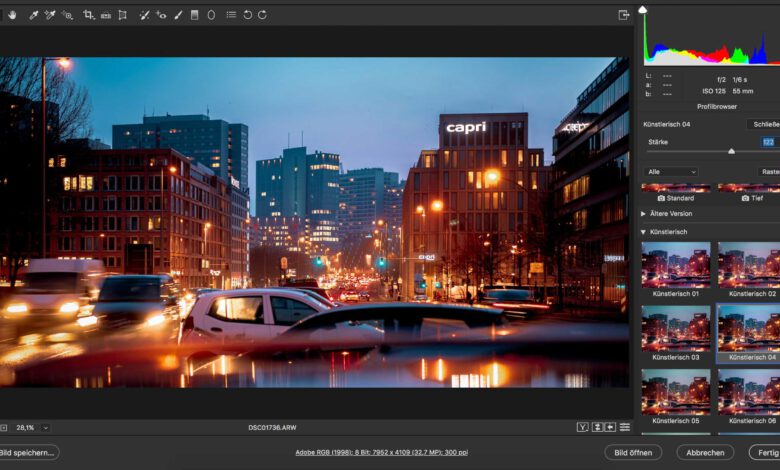Image resolution: width=780 pixels, height=470 pixels.
Task: Toggle before/after view Y button
Action: click(x=583, y=427)
